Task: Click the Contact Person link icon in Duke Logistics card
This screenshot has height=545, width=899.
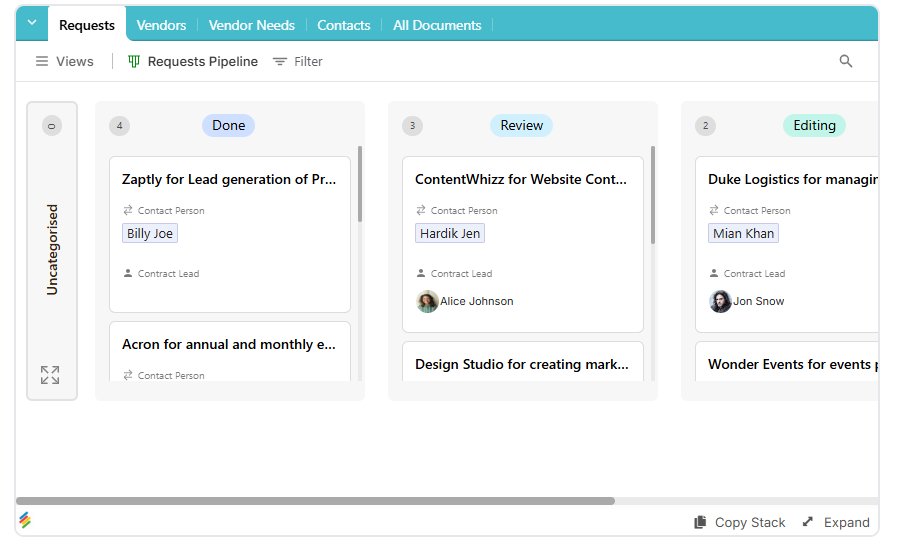Action: click(x=714, y=210)
